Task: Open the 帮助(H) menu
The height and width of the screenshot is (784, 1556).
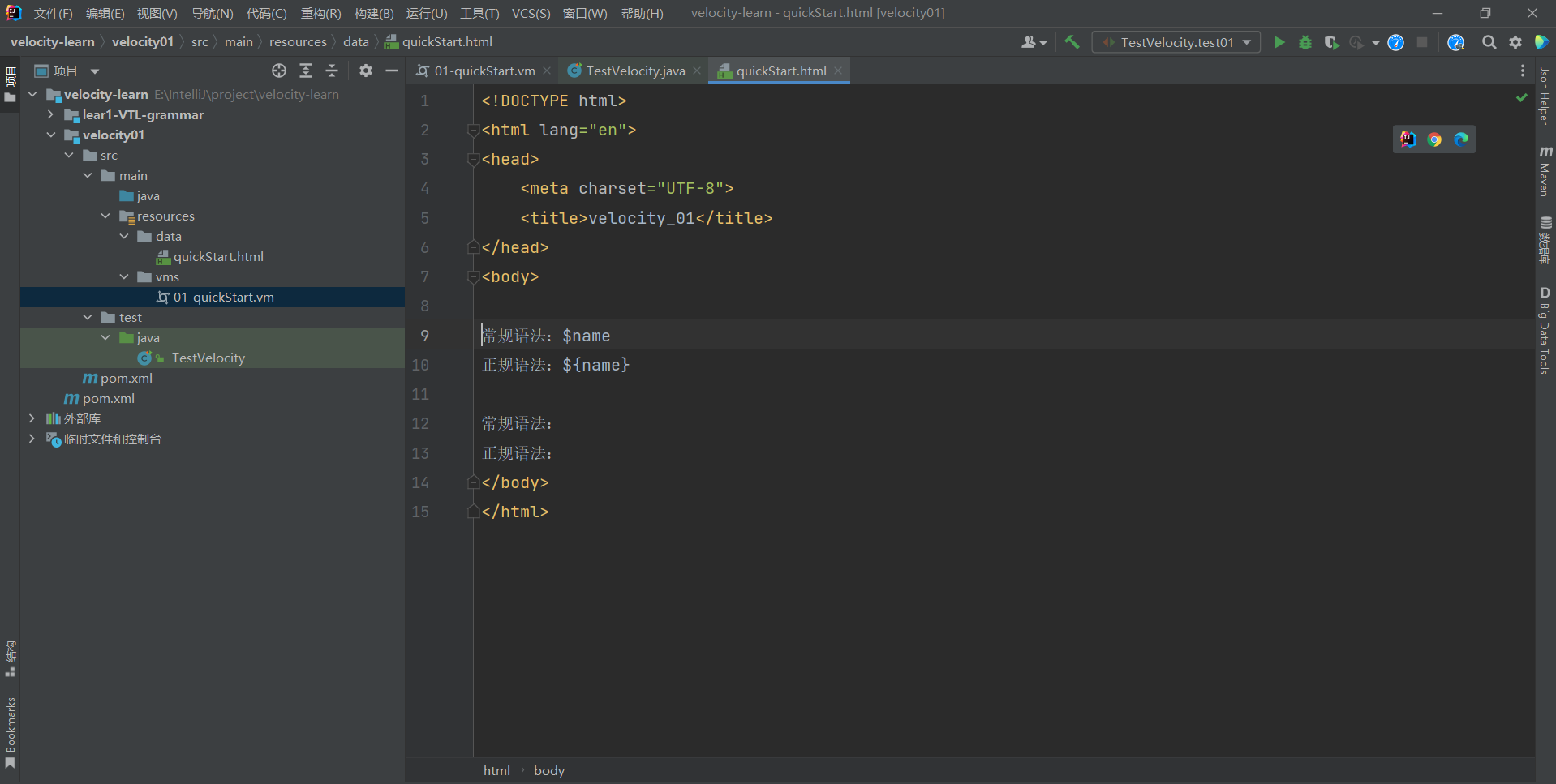Action: [642, 14]
